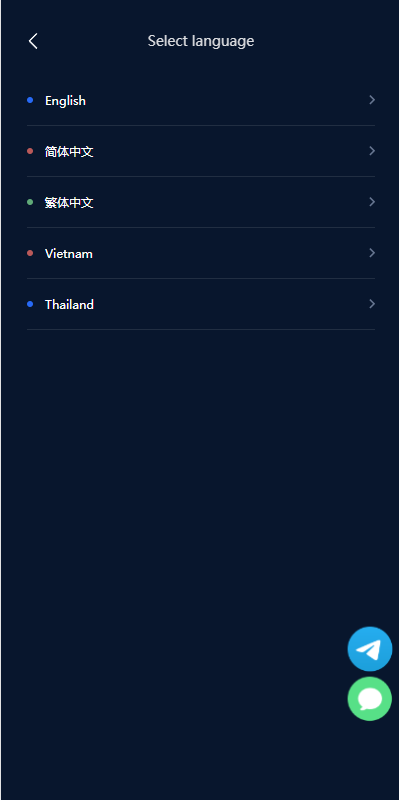The image size is (399, 800).
Task: Choose the Vietnam language label
Action: click(69, 254)
